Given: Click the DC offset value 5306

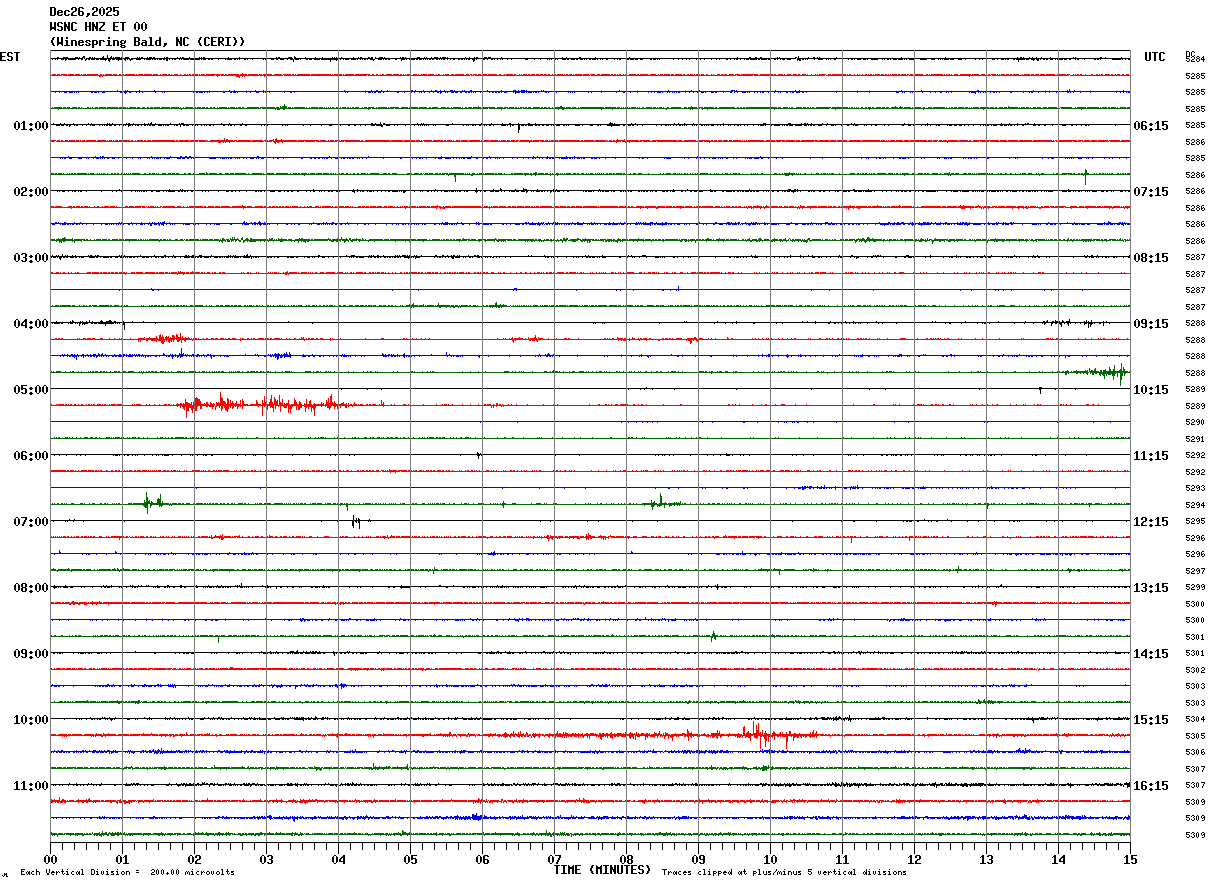Looking at the screenshot, I should point(1195,753).
